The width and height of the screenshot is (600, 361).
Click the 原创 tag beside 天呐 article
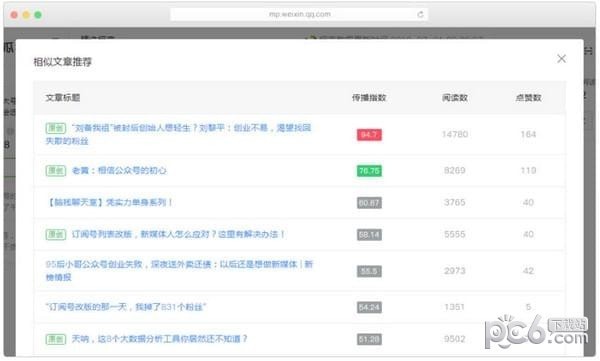pyautogui.click(x=56, y=339)
